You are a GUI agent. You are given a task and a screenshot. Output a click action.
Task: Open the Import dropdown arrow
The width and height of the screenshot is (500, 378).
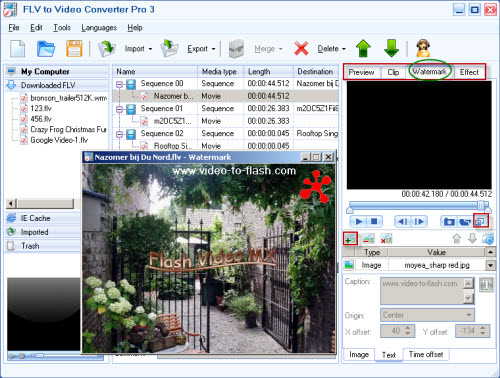(150, 49)
